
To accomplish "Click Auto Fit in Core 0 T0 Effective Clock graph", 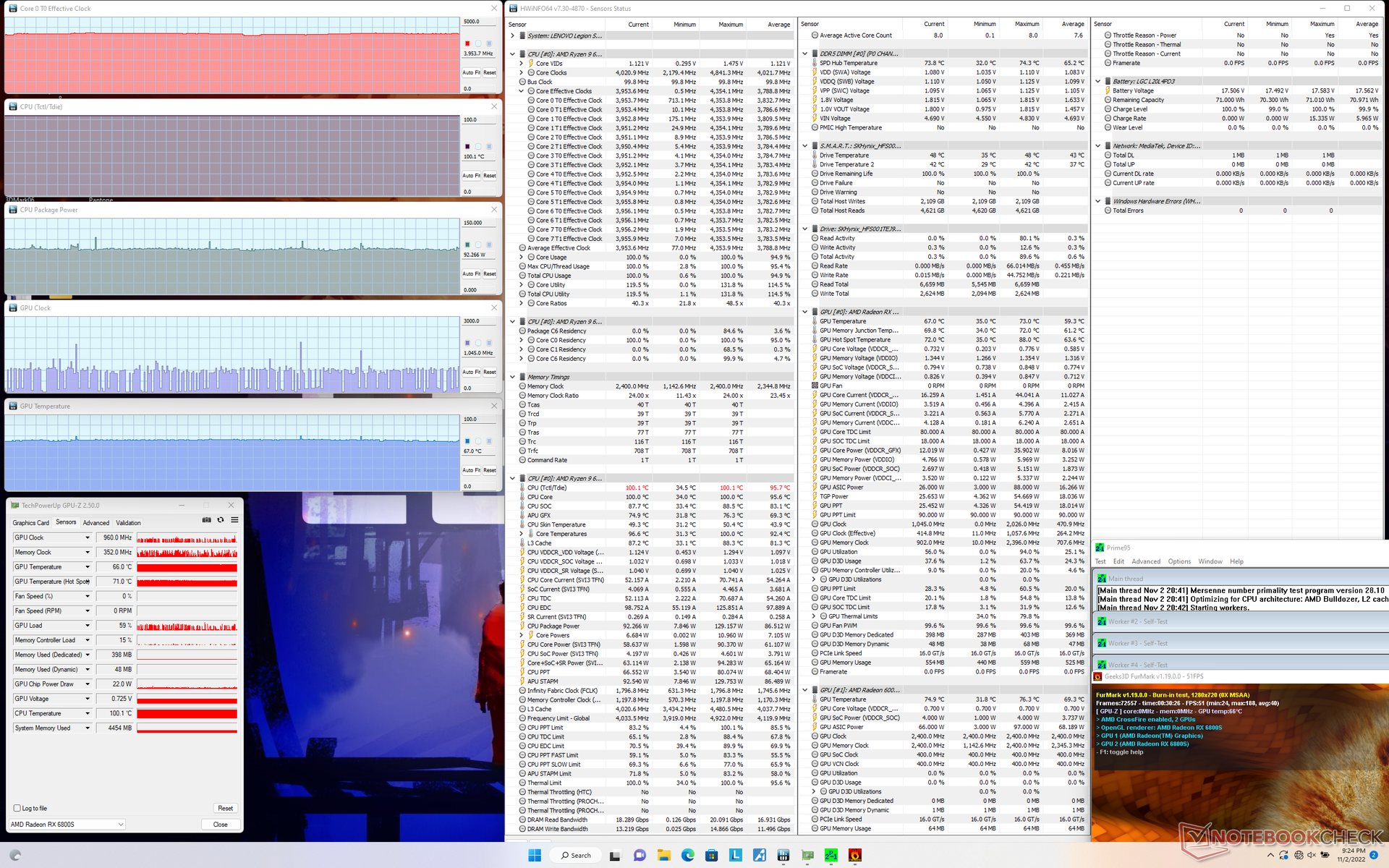I will click(472, 72).
